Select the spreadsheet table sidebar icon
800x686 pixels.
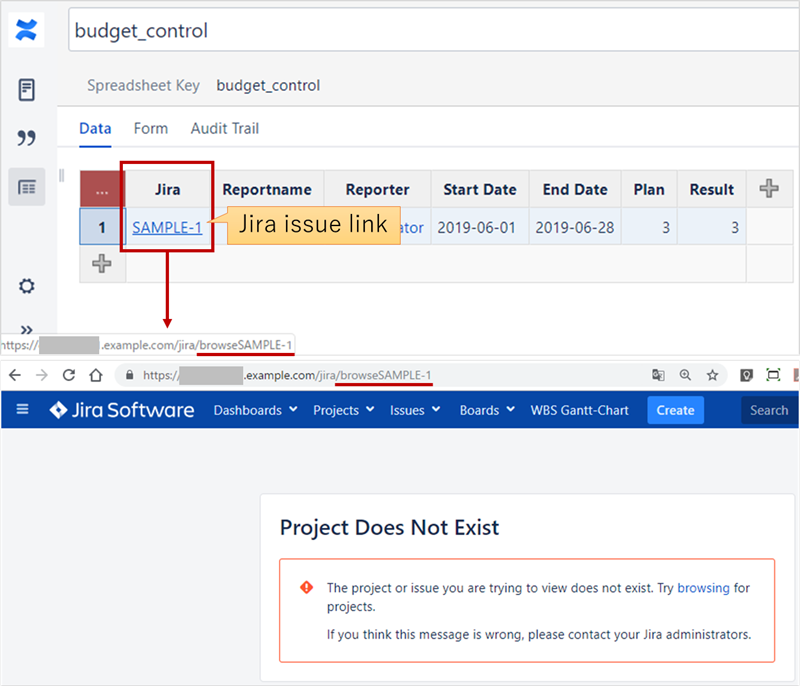pyautogui.click(x=27, y=187)
